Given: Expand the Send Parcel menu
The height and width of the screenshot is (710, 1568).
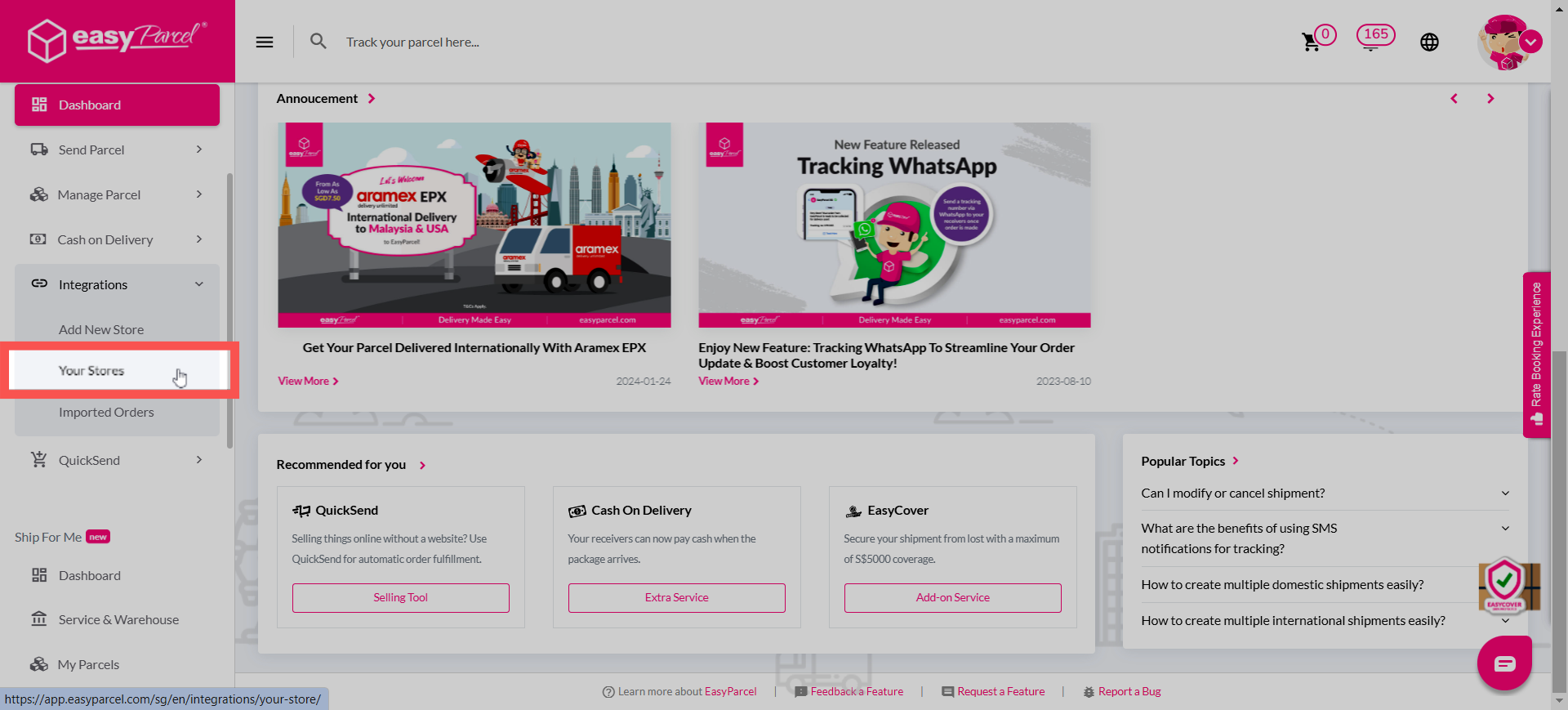Looking at the screenshot, I should 117,150.
